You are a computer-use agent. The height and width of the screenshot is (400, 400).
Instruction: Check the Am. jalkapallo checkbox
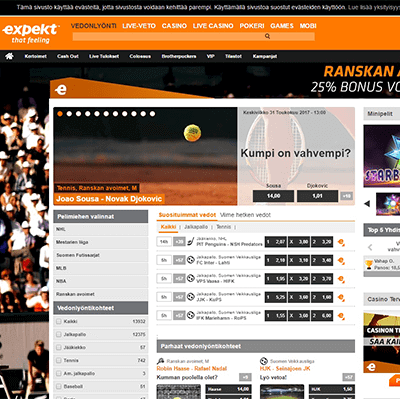pyautogui.click(x=59, y=373)
